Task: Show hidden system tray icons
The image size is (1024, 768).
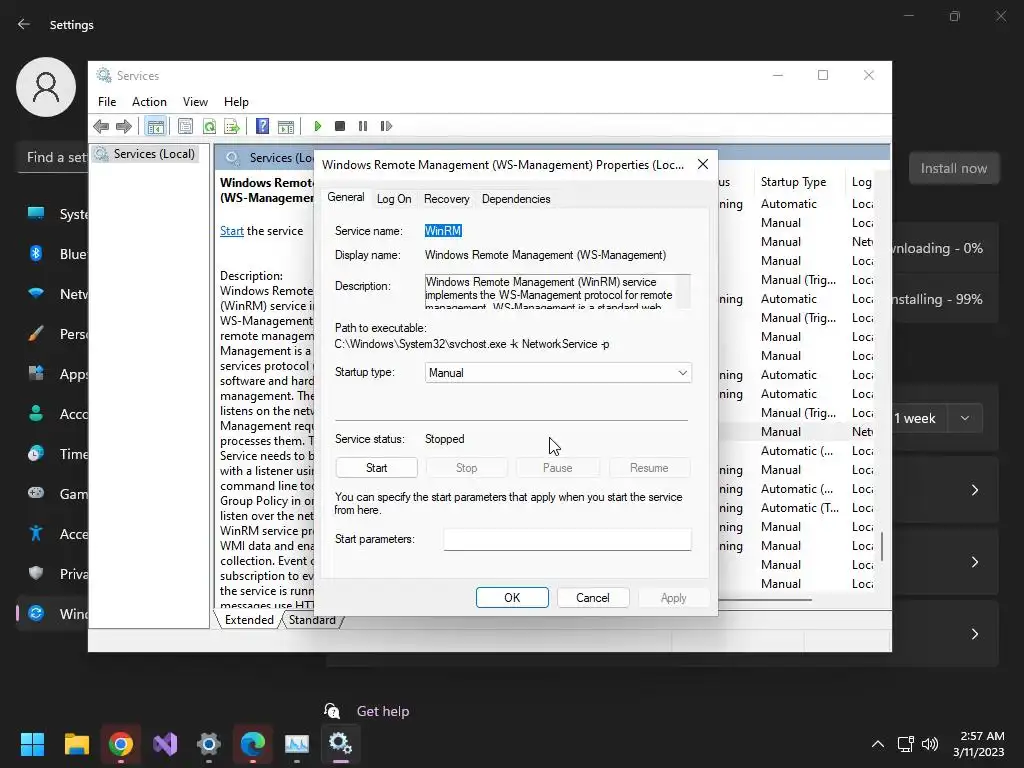Action: [x=878, y=744]
